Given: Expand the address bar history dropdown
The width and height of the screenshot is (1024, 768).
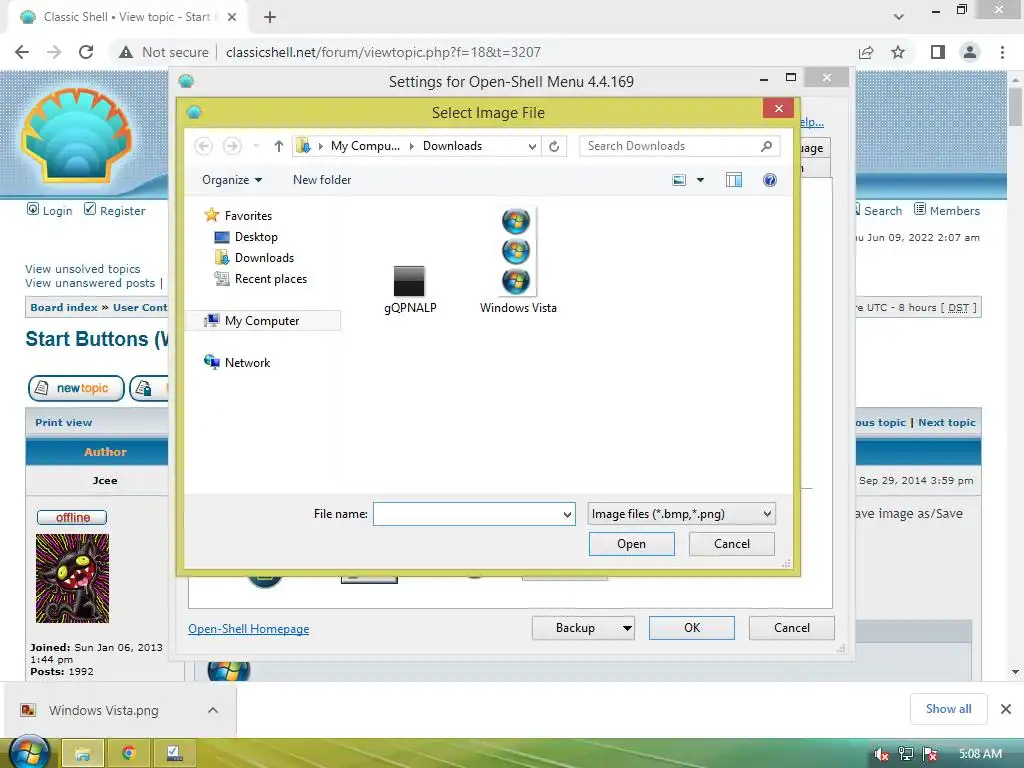Looking at the screenshot, I should tap(532, 146).
